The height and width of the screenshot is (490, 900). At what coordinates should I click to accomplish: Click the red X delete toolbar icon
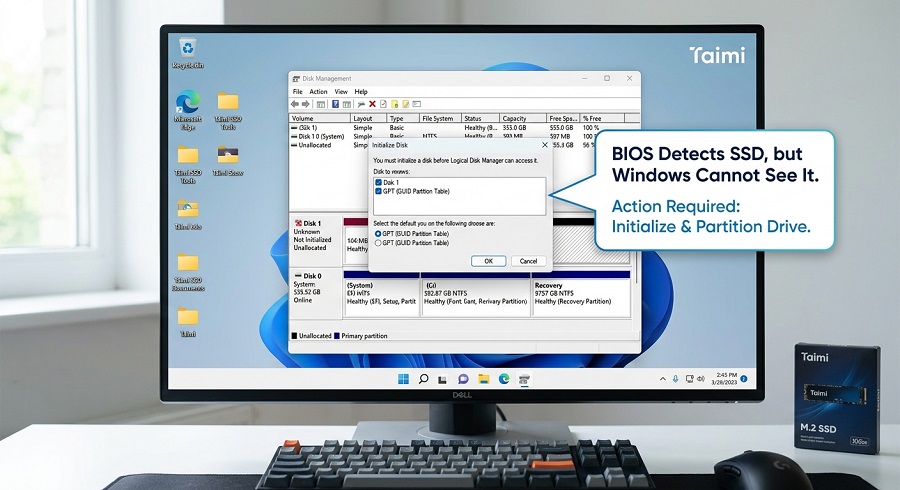coord(372,104)
